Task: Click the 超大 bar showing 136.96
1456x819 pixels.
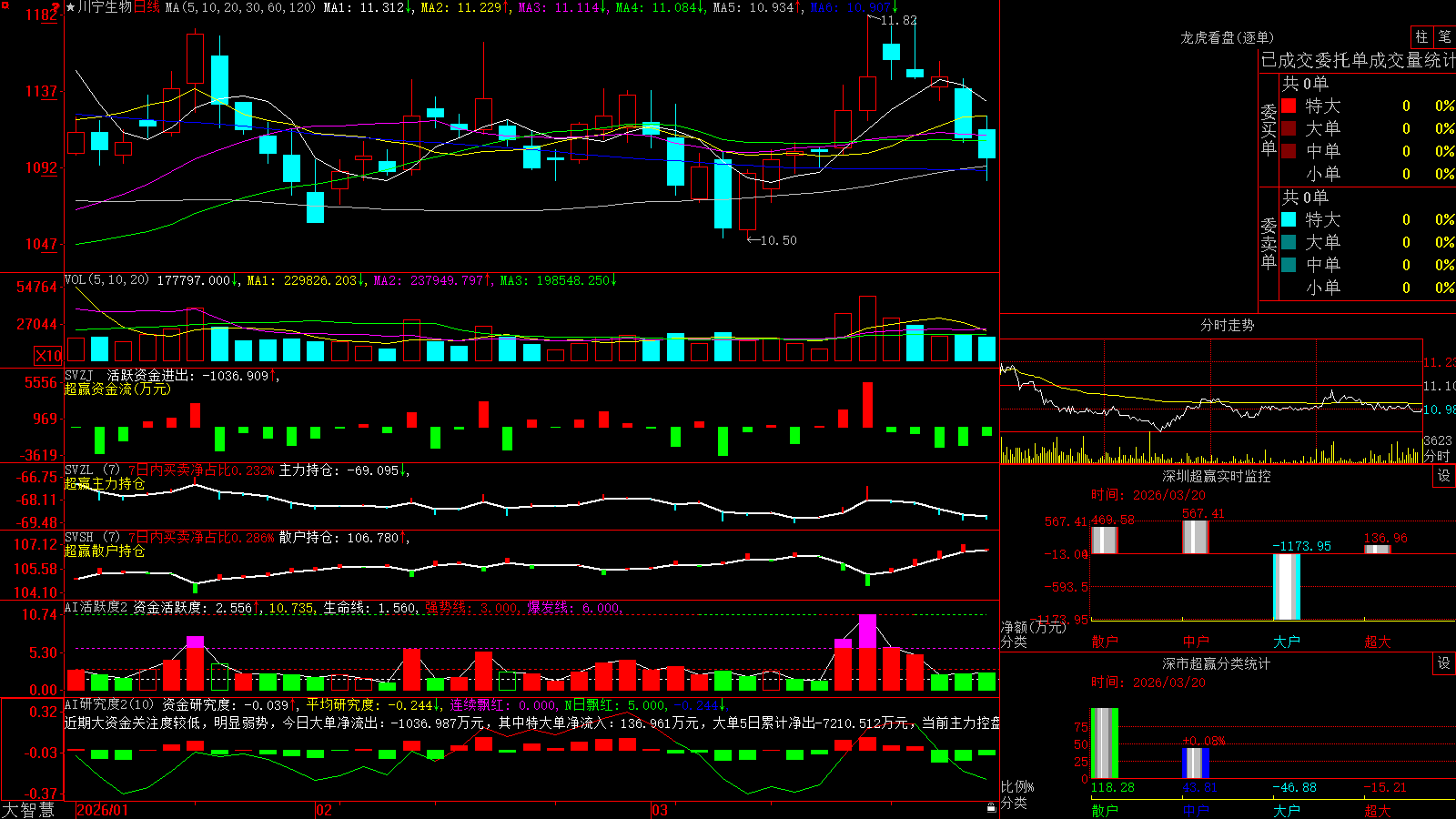Action: coord(1378,549)
